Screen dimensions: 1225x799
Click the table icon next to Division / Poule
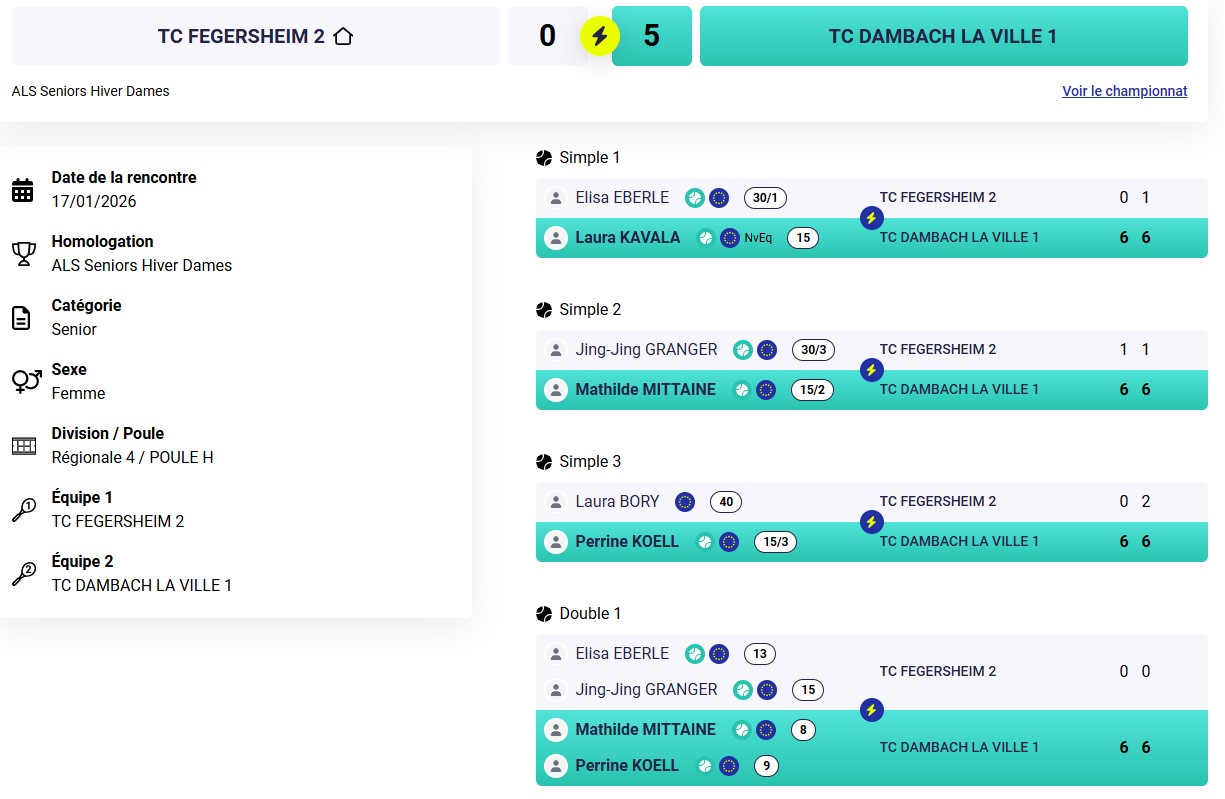click(23, 446)
